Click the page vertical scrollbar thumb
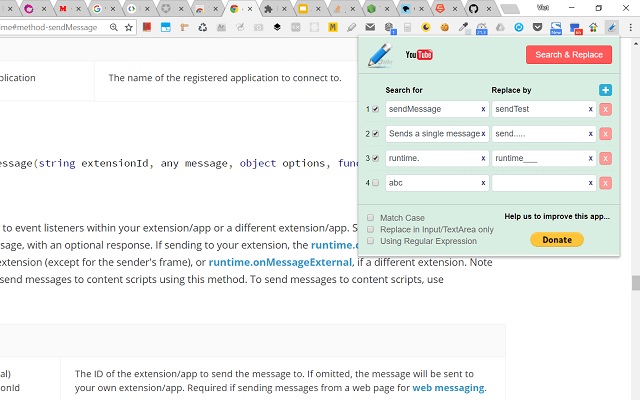This screenshot has width=640, height=400. point(636,283)
